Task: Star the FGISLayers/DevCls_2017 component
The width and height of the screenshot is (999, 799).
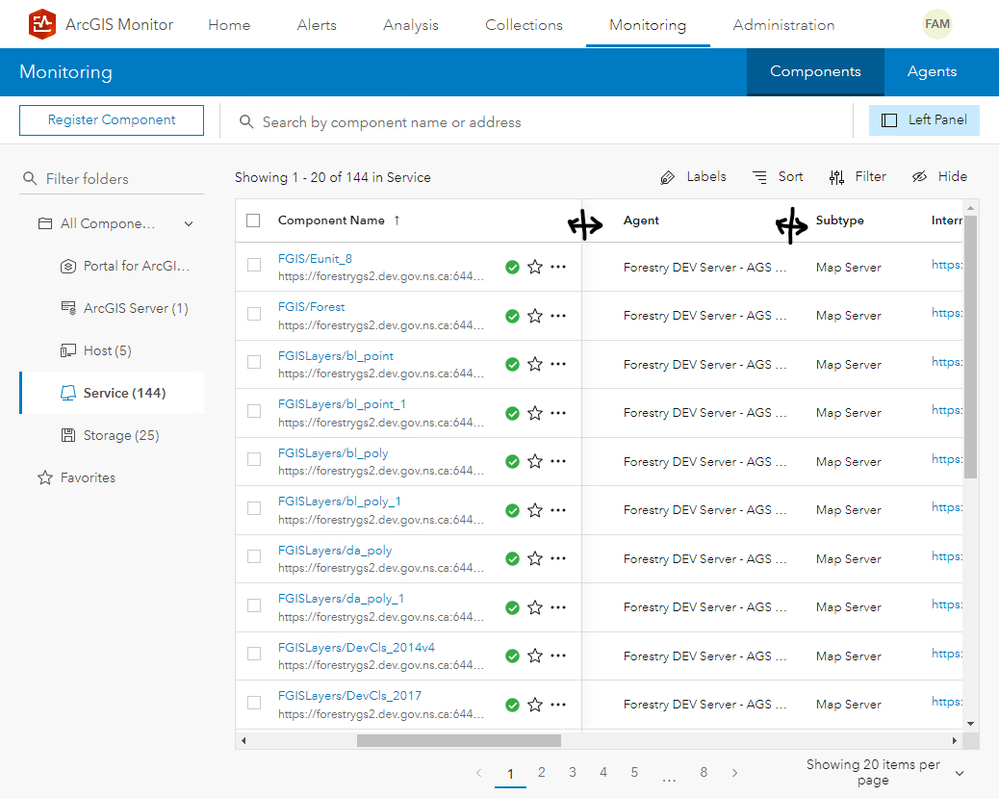Action: [535, 704]
